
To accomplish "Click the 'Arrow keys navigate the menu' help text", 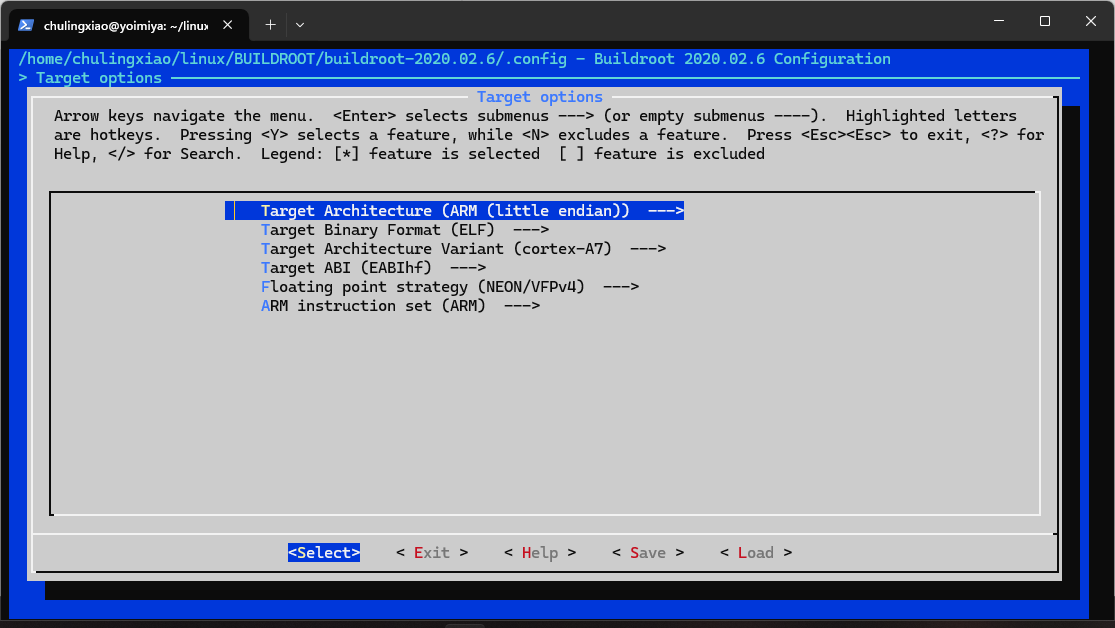I will point(184,116).
